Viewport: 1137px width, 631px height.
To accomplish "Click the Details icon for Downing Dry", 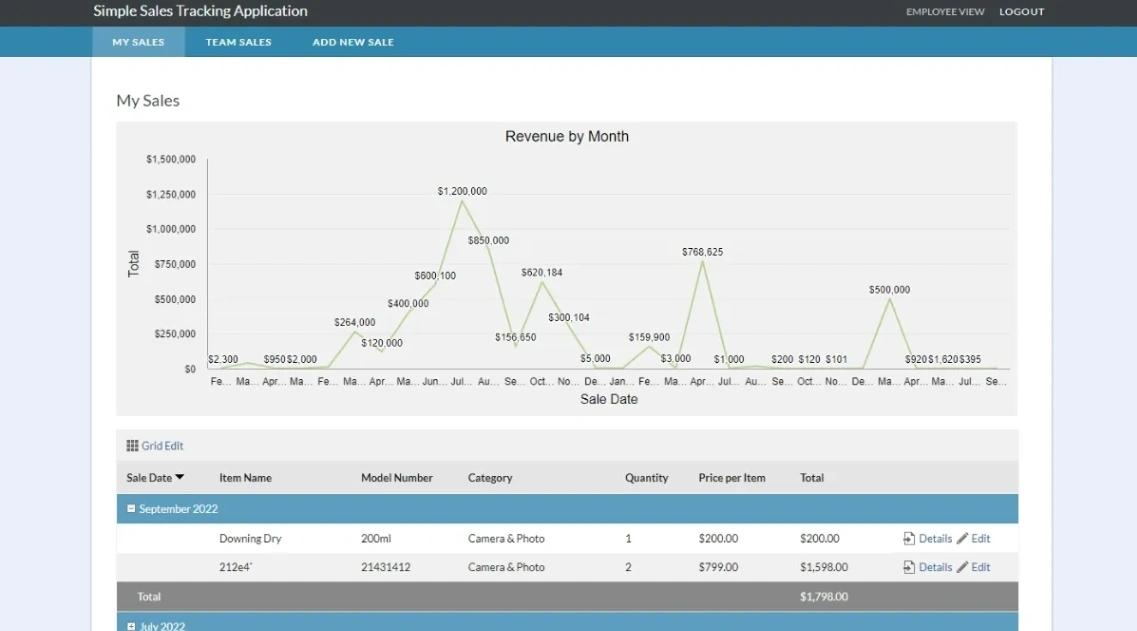I will 909,538.
